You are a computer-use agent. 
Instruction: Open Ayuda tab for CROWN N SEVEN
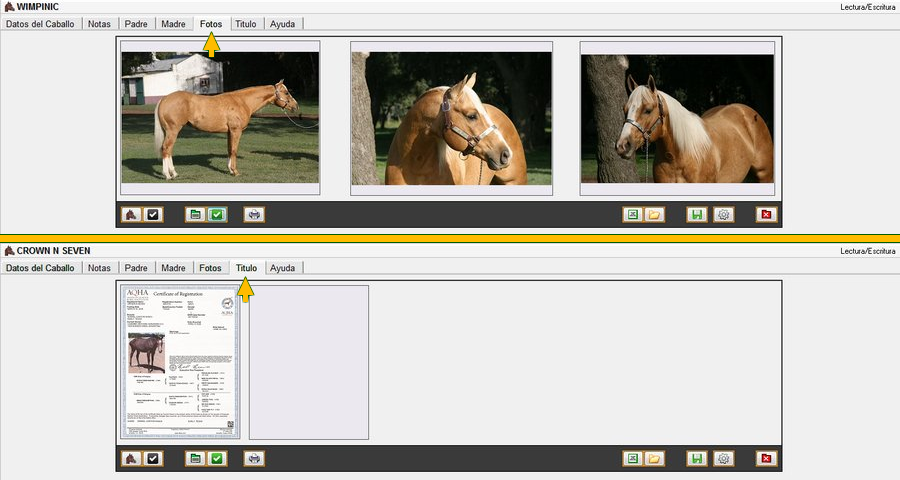coord(282,268)
